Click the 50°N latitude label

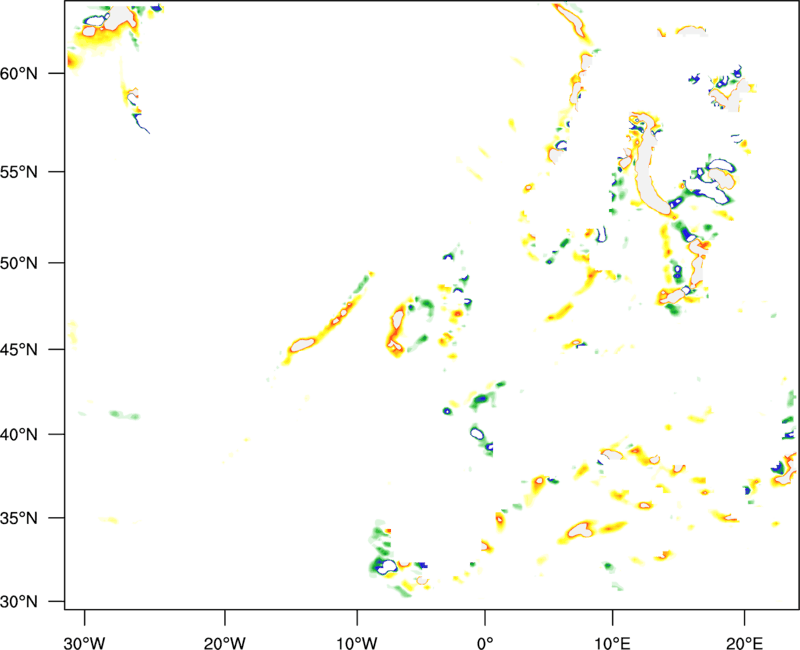pos(19,263)
